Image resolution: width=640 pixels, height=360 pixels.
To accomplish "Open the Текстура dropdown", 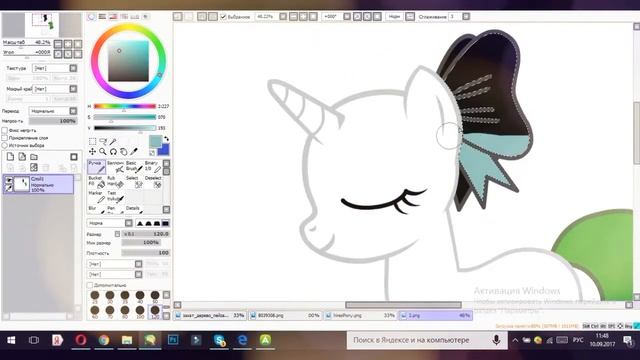I will [x=55, y=68].
